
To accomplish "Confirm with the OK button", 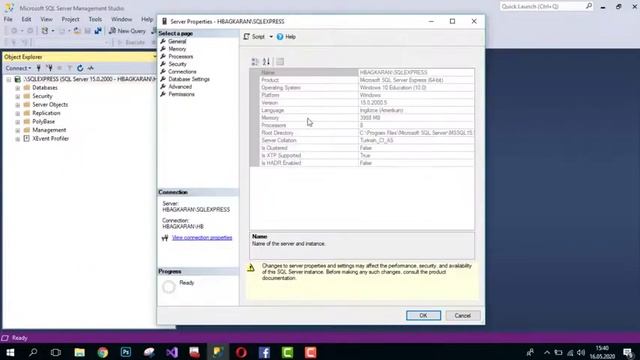I will coord(423,316).
